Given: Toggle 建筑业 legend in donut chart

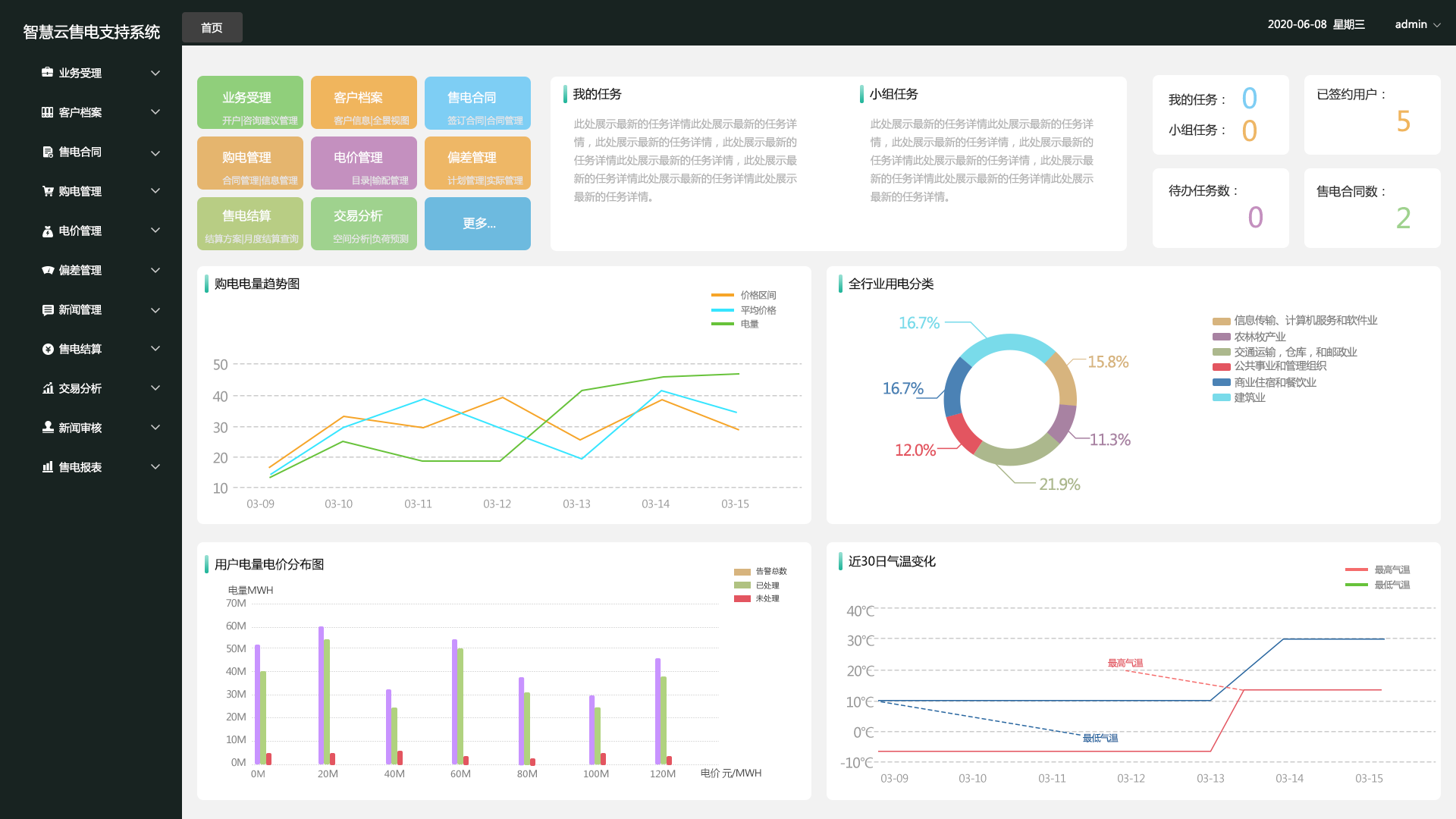Looking at the screenshot, I should click(1239, 397).
